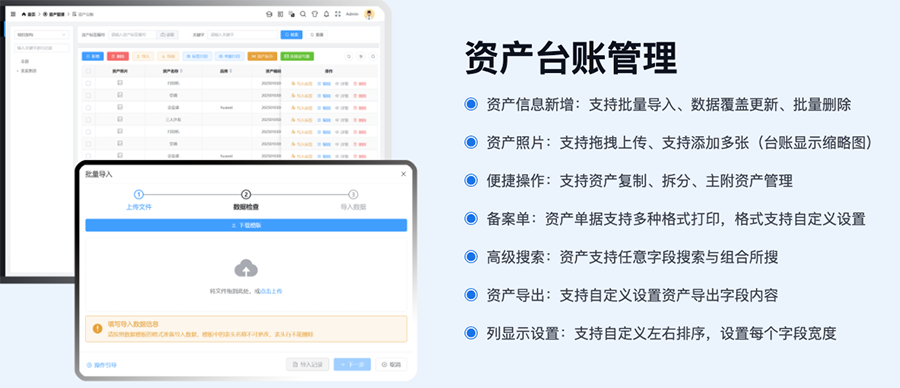The height and width of the screenshot is (388, 900).
Task: Select the 上传文件 step in import dialog
Action: point(139,201)
